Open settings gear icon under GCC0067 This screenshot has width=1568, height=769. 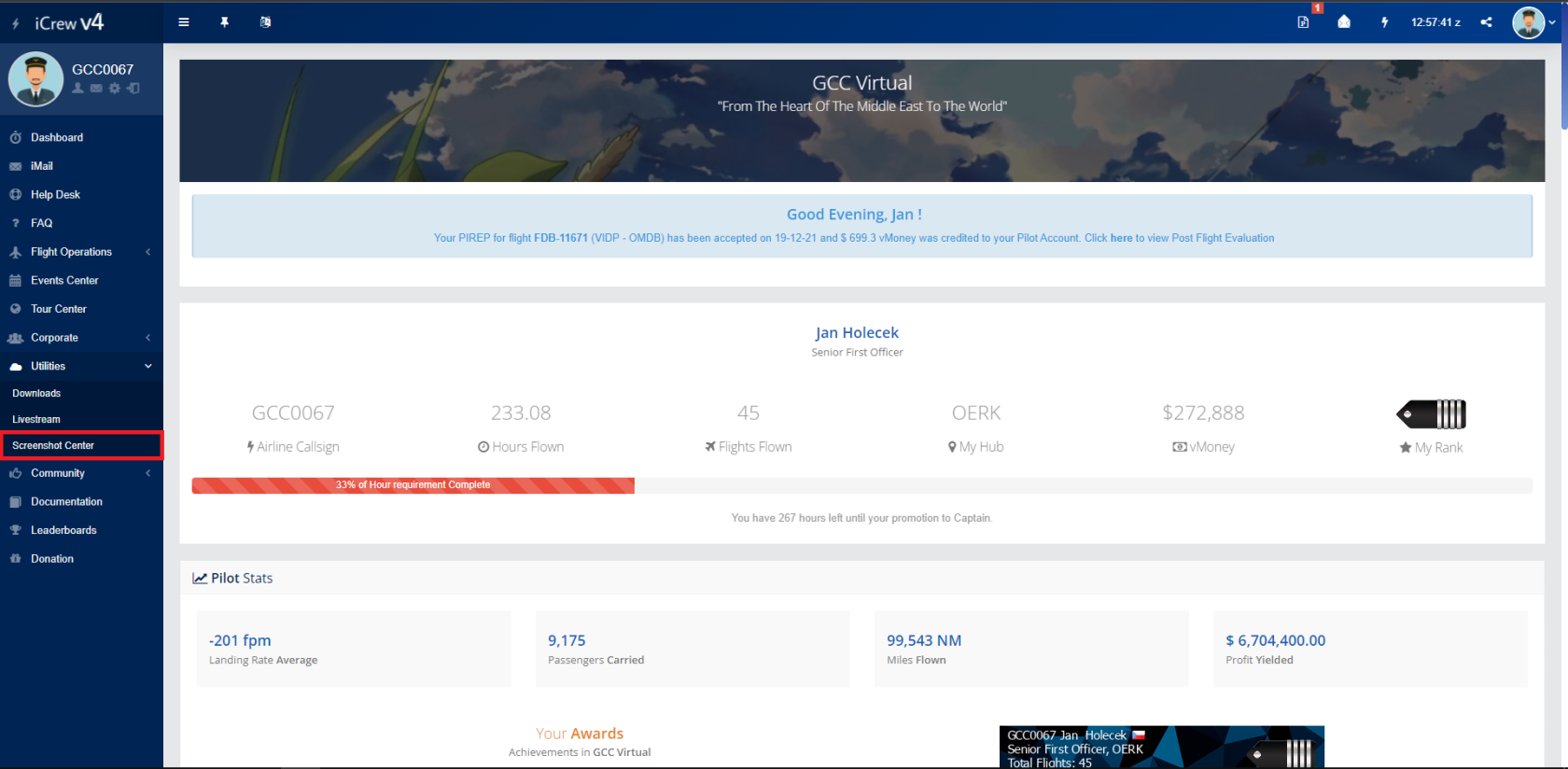click(115, 88)
